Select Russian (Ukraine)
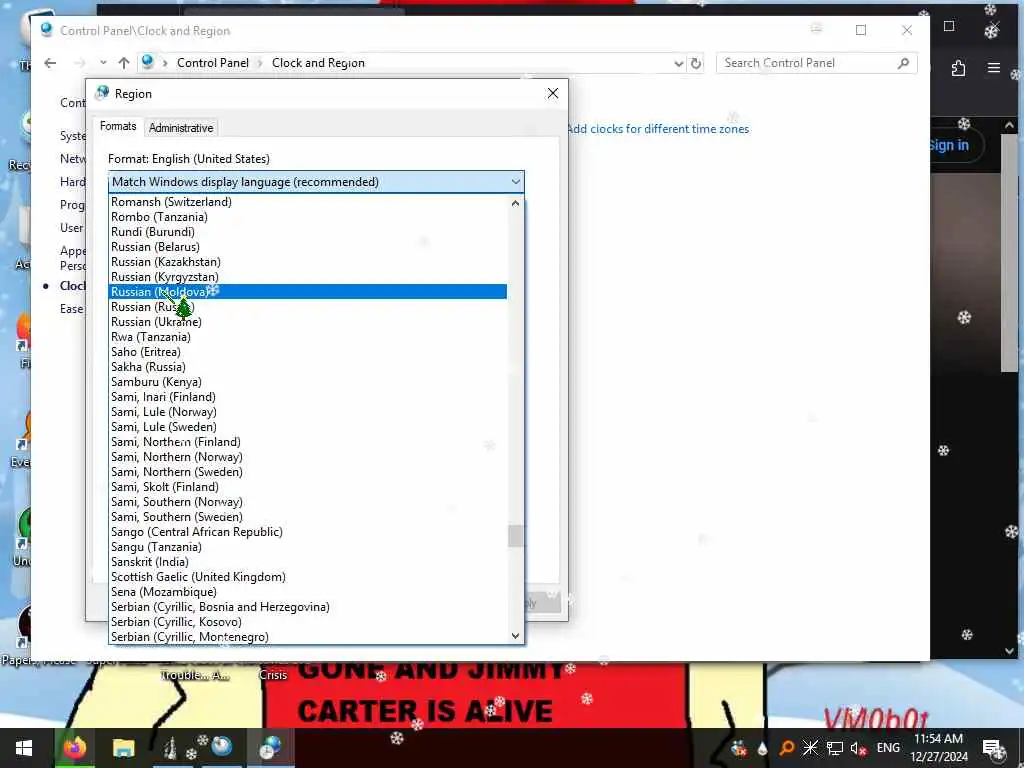This screenshot has height=768, width=1024. tap(308, 322)
